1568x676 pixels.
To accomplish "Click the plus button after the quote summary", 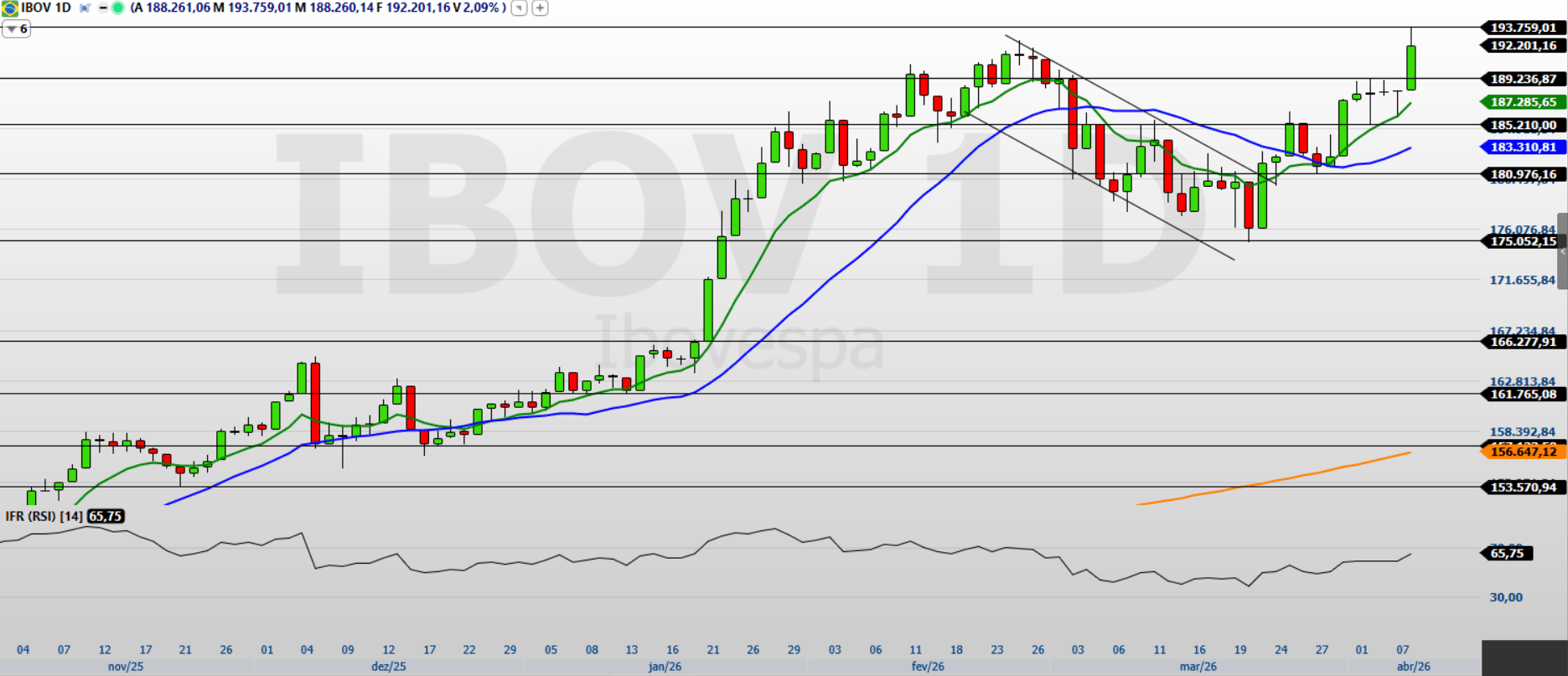I will [541, 8].
